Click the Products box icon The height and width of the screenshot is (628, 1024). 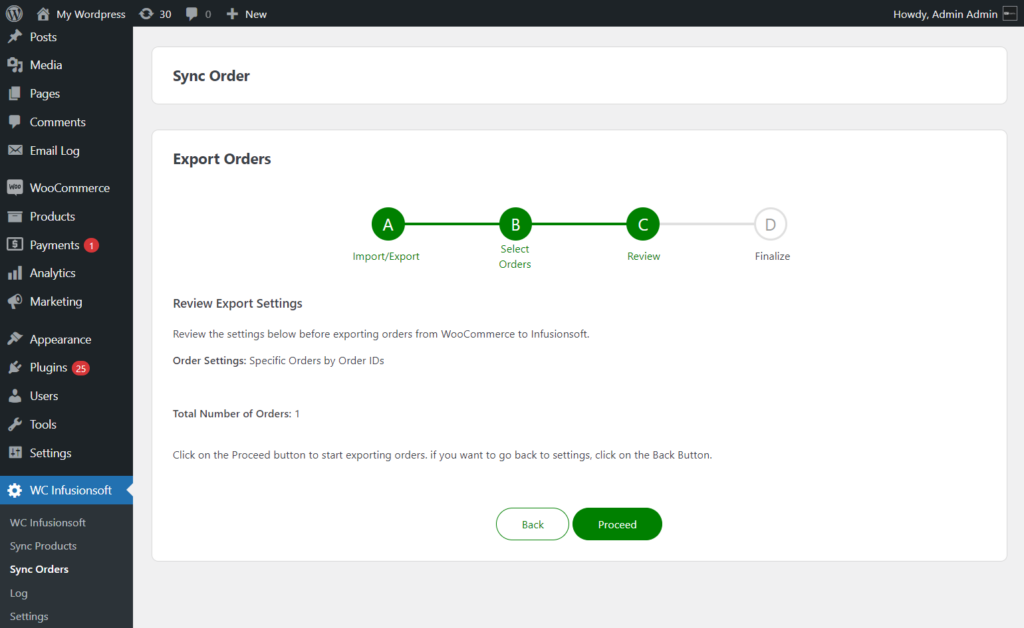[x=15, y=216]
